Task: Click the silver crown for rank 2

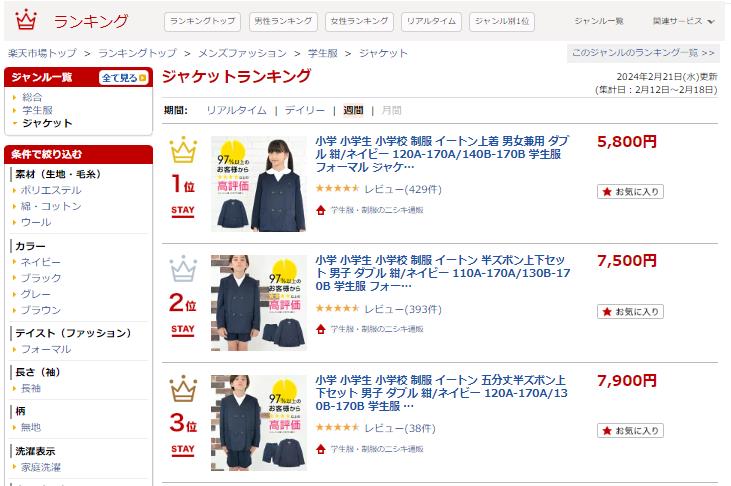Action: tap(183, 269)
